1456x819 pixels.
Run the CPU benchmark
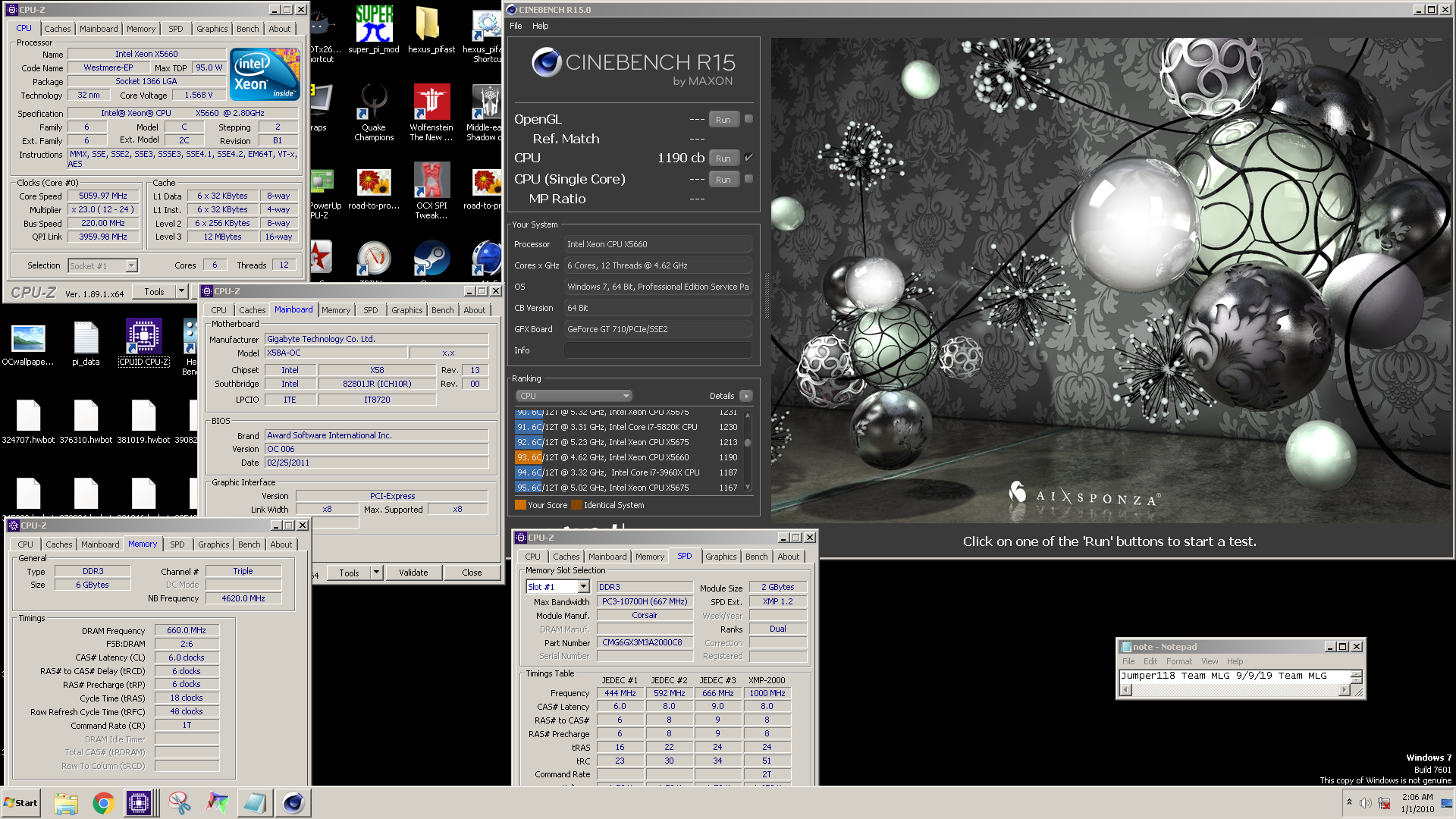tap(723, 158)
